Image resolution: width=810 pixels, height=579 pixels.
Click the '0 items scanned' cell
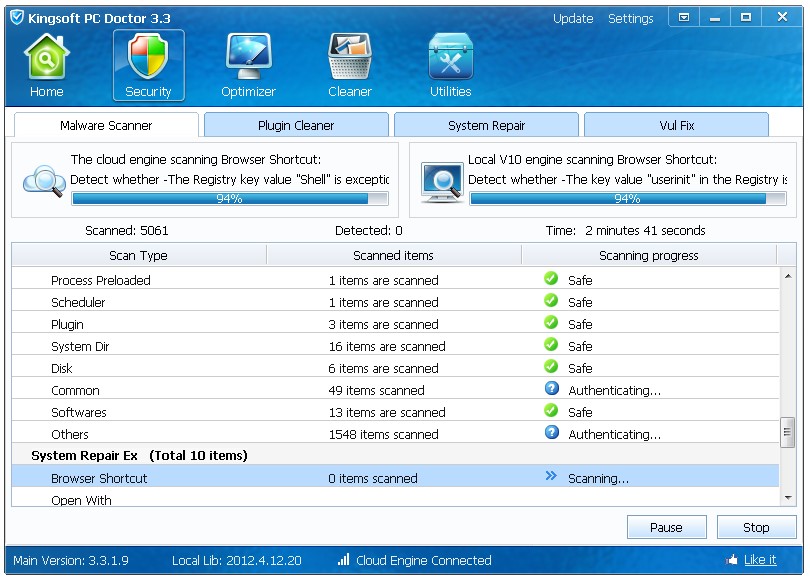point(373,478)
